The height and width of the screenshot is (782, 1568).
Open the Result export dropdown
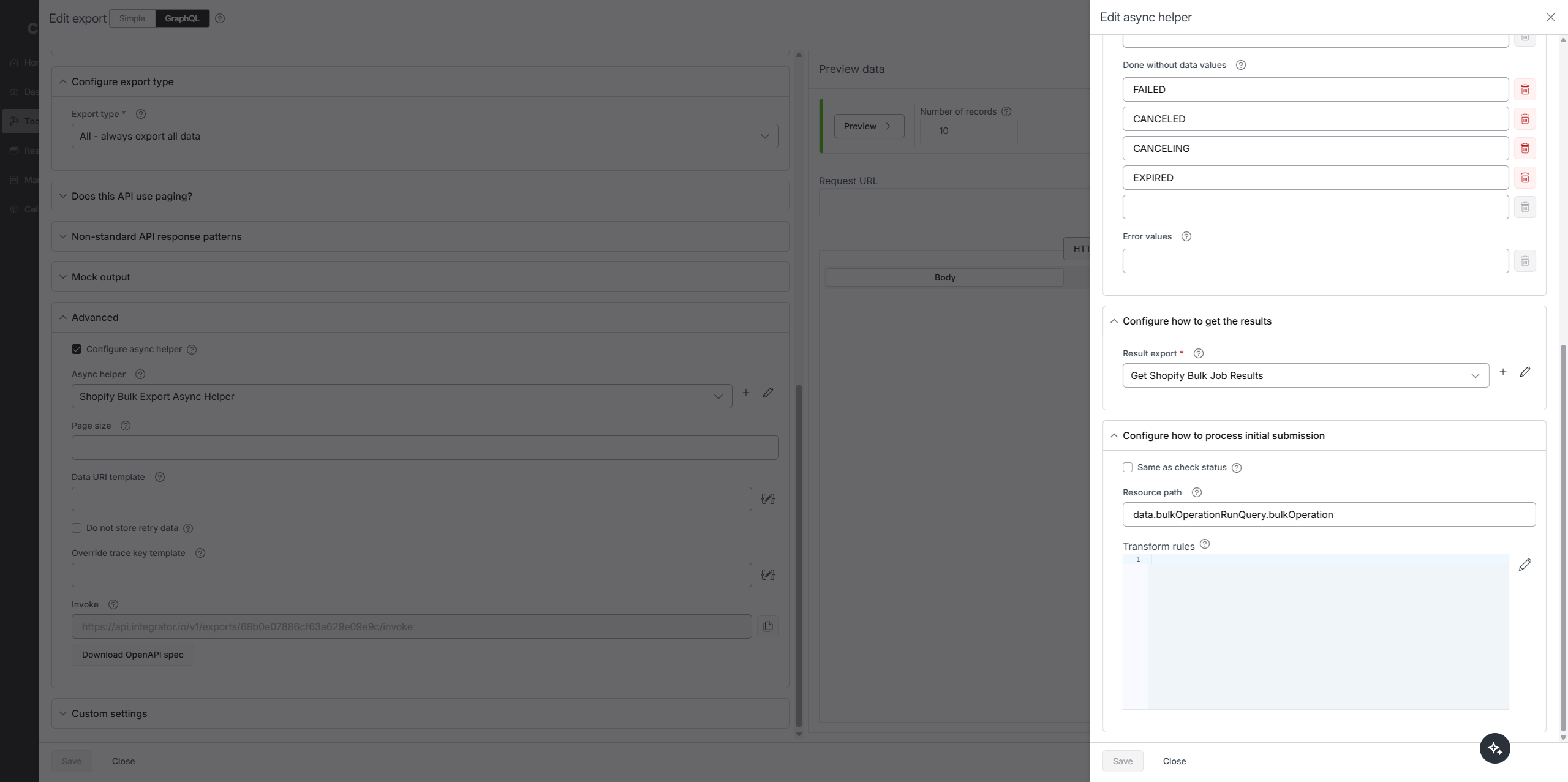pyautogui.click(x=1305, y=375)
